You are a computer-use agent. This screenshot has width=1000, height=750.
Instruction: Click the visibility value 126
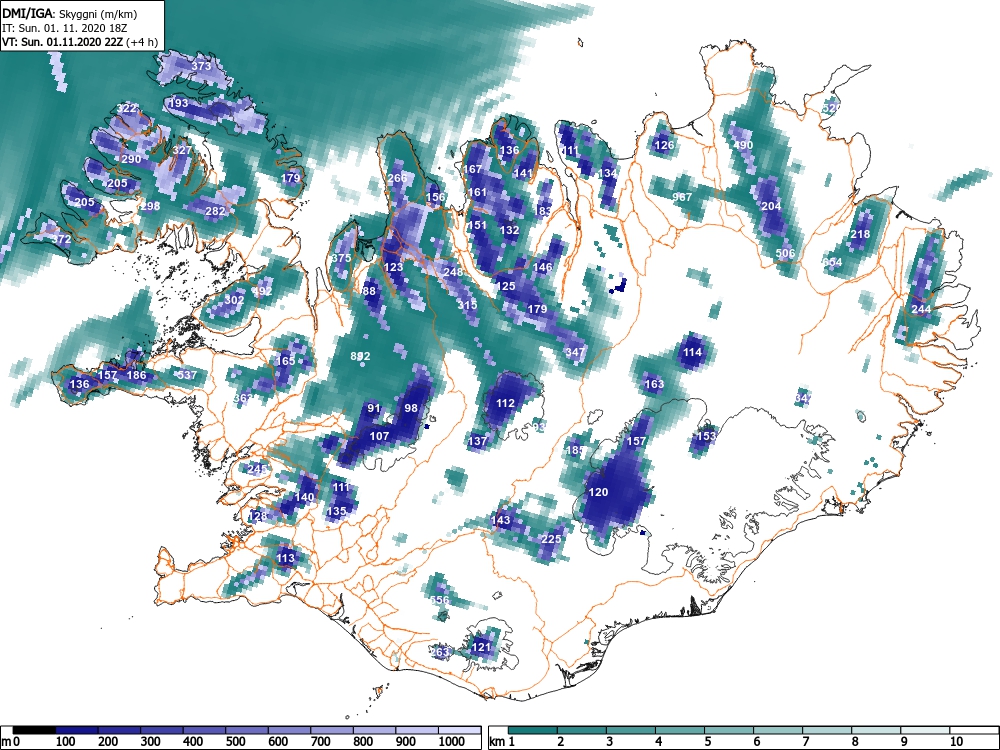click(665, 145)
